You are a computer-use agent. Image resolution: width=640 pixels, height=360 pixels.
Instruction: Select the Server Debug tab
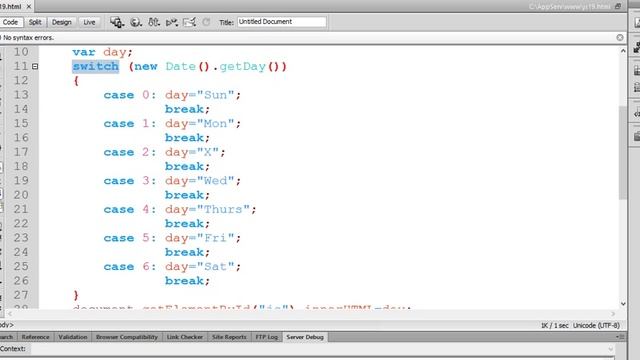coord(305,337)
